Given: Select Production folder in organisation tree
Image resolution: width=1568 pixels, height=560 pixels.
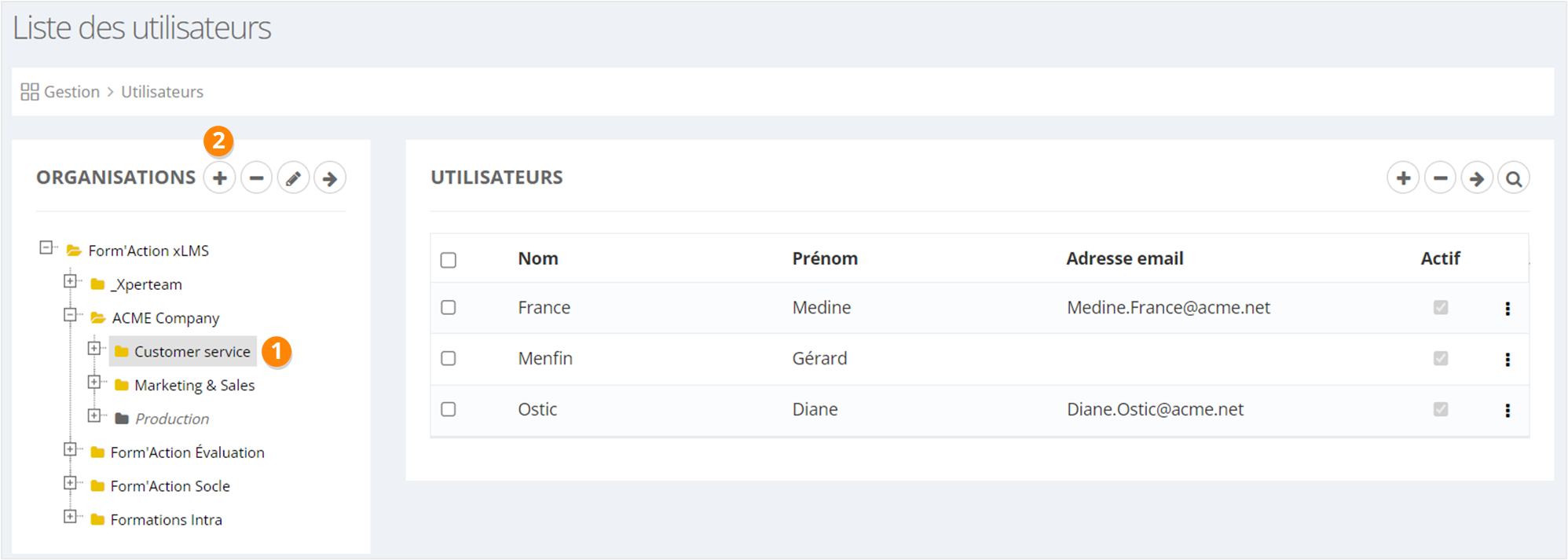Looking at the screenshot, I should click(x=171, y=419).
